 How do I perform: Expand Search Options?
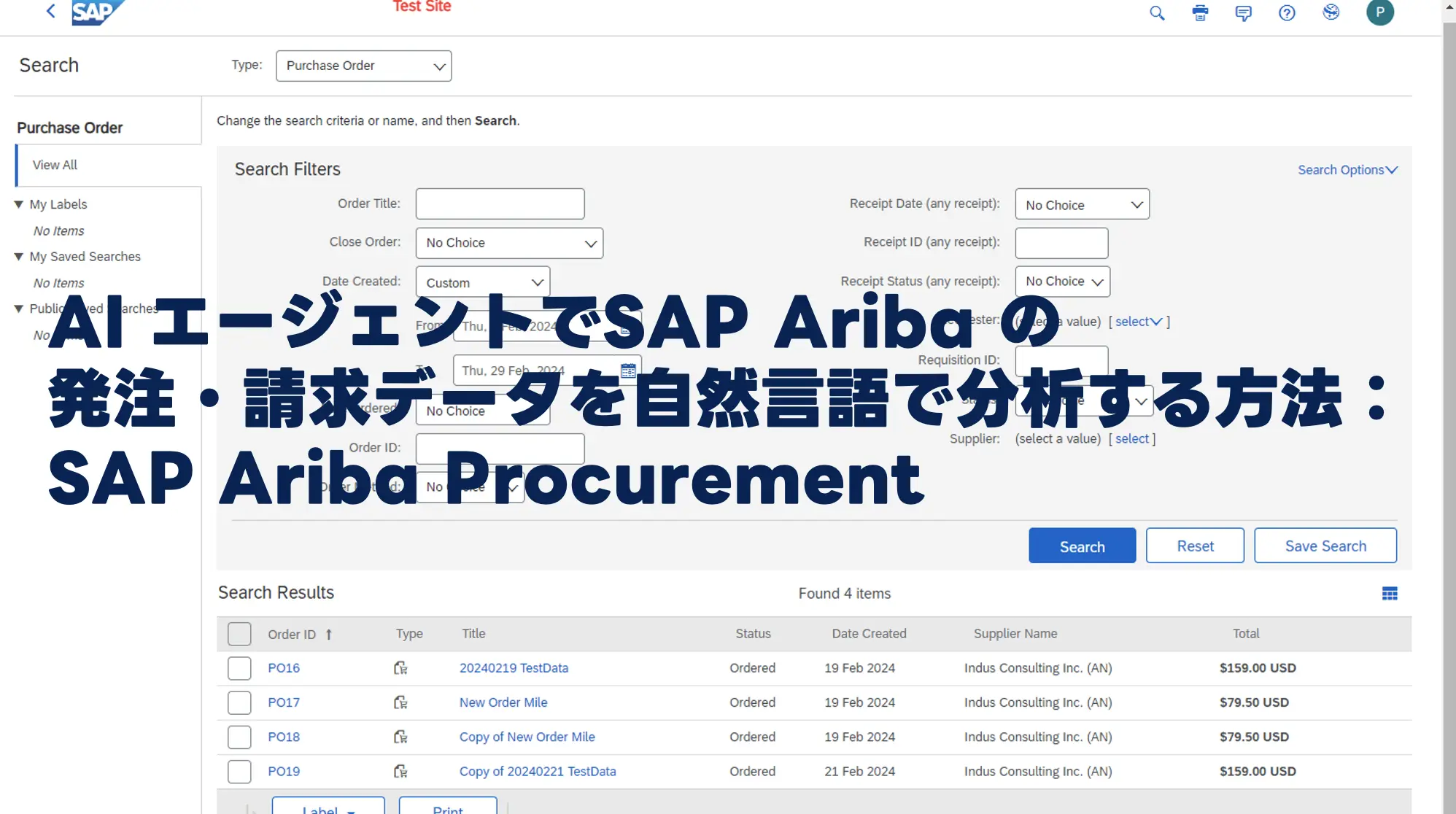[1347, 170]
